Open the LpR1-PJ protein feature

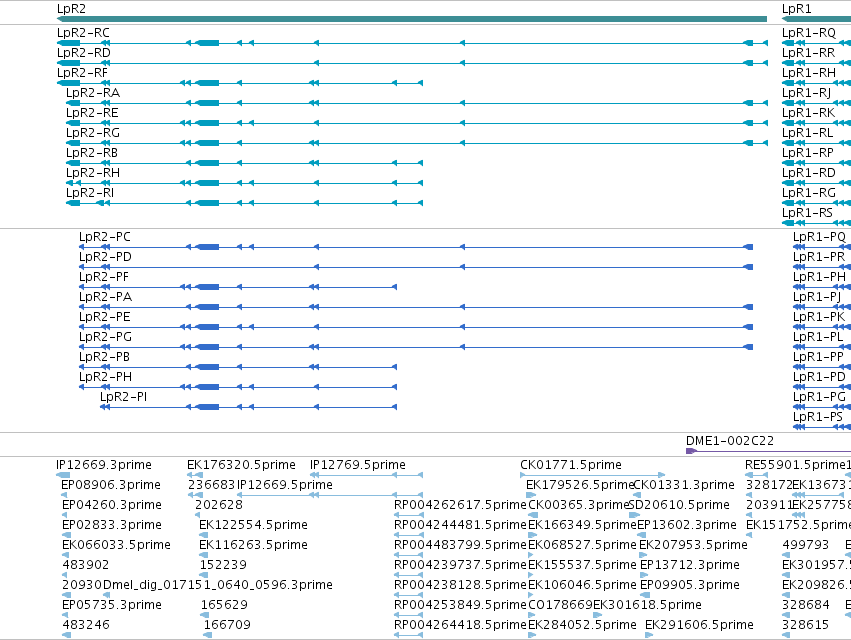[x=817, y=297]
